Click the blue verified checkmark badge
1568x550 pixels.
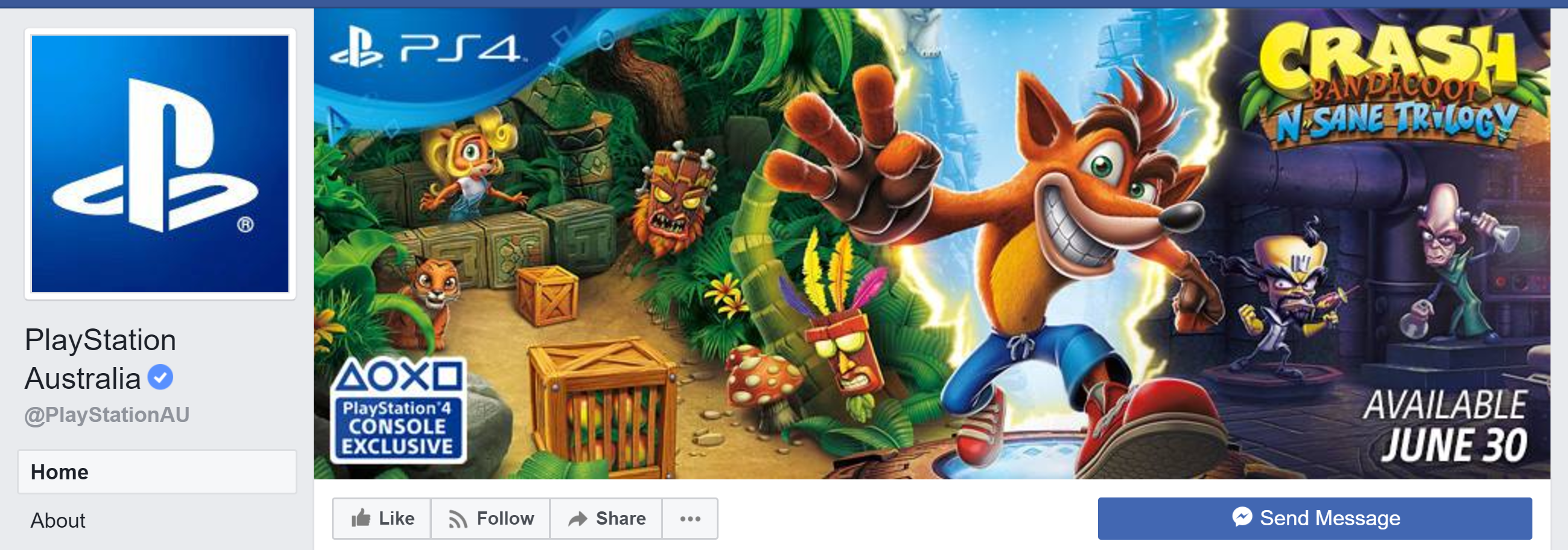click(x=160, y=377)
